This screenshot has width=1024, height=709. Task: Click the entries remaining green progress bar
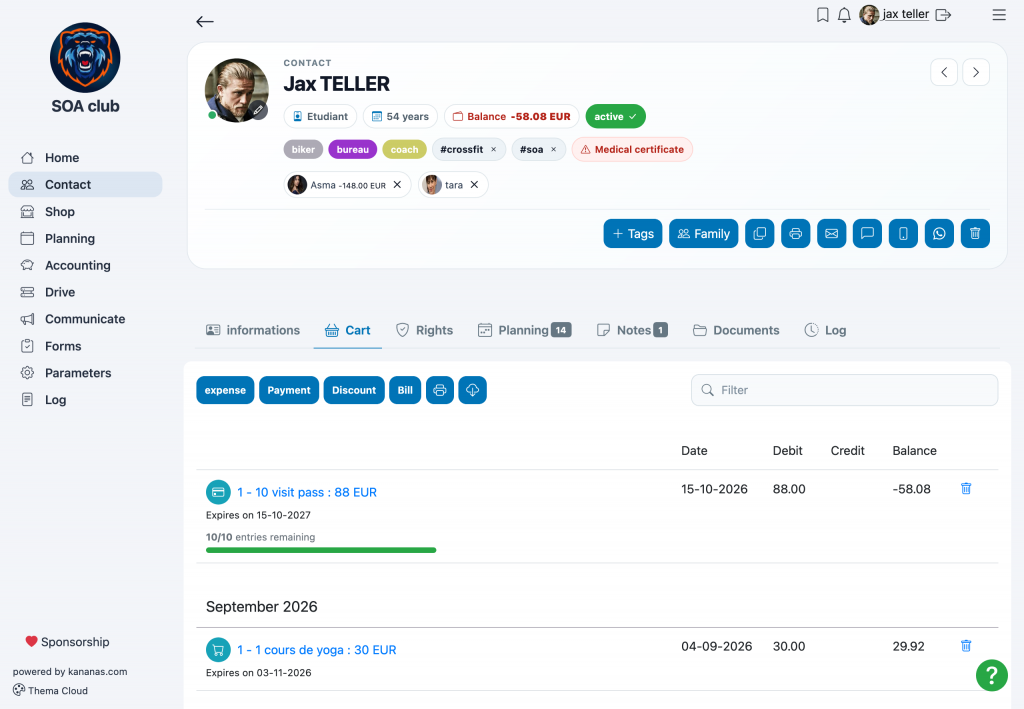pyautogui.click(x=321, y=550)
